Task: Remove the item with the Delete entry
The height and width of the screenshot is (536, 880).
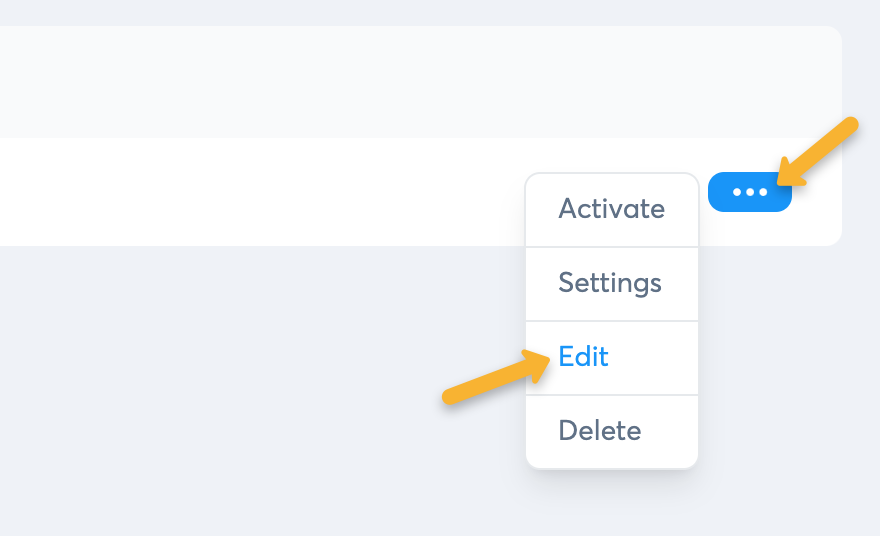Action: pos(600,431)
